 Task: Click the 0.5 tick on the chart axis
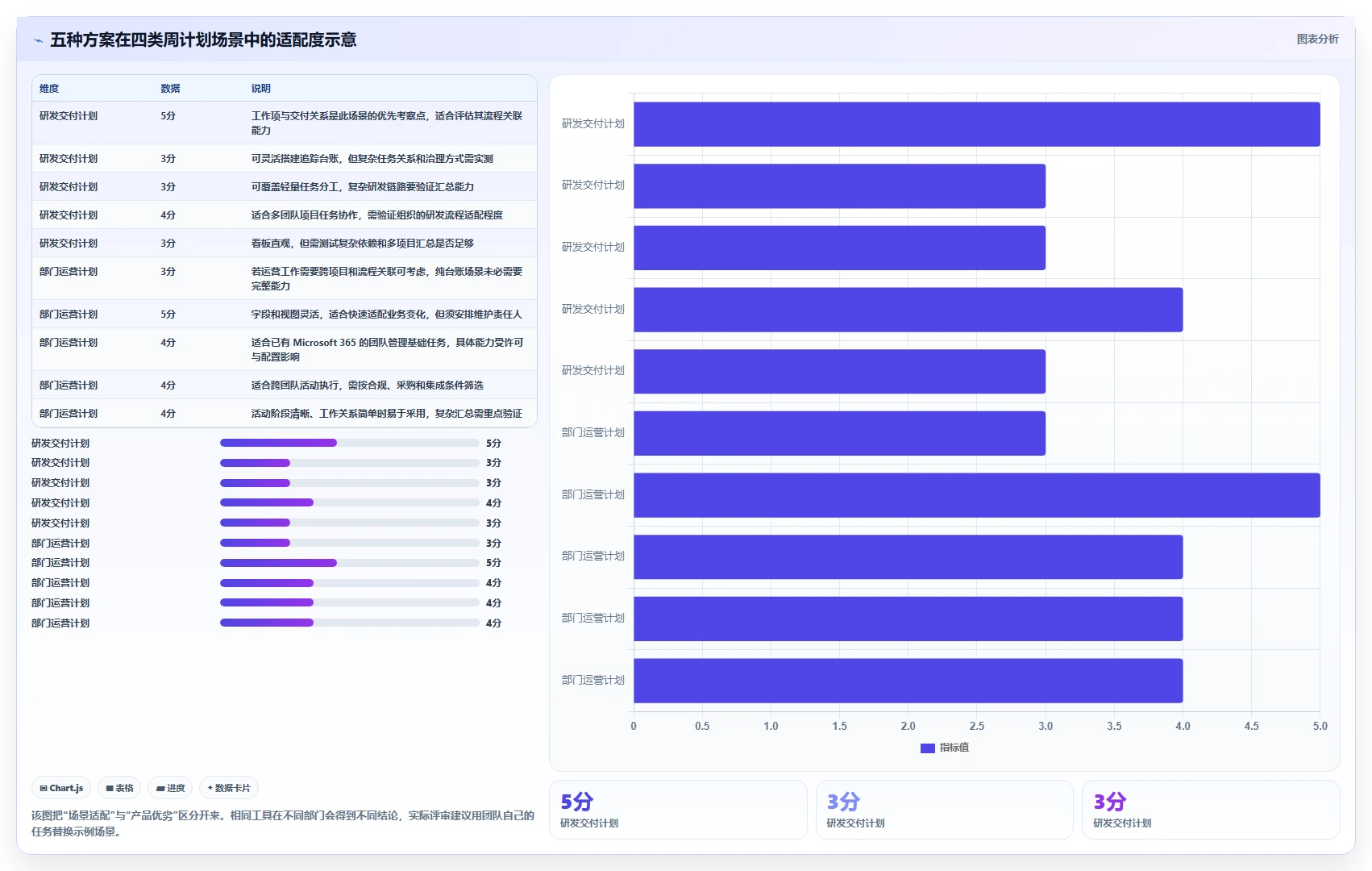(x=702, y=726)
